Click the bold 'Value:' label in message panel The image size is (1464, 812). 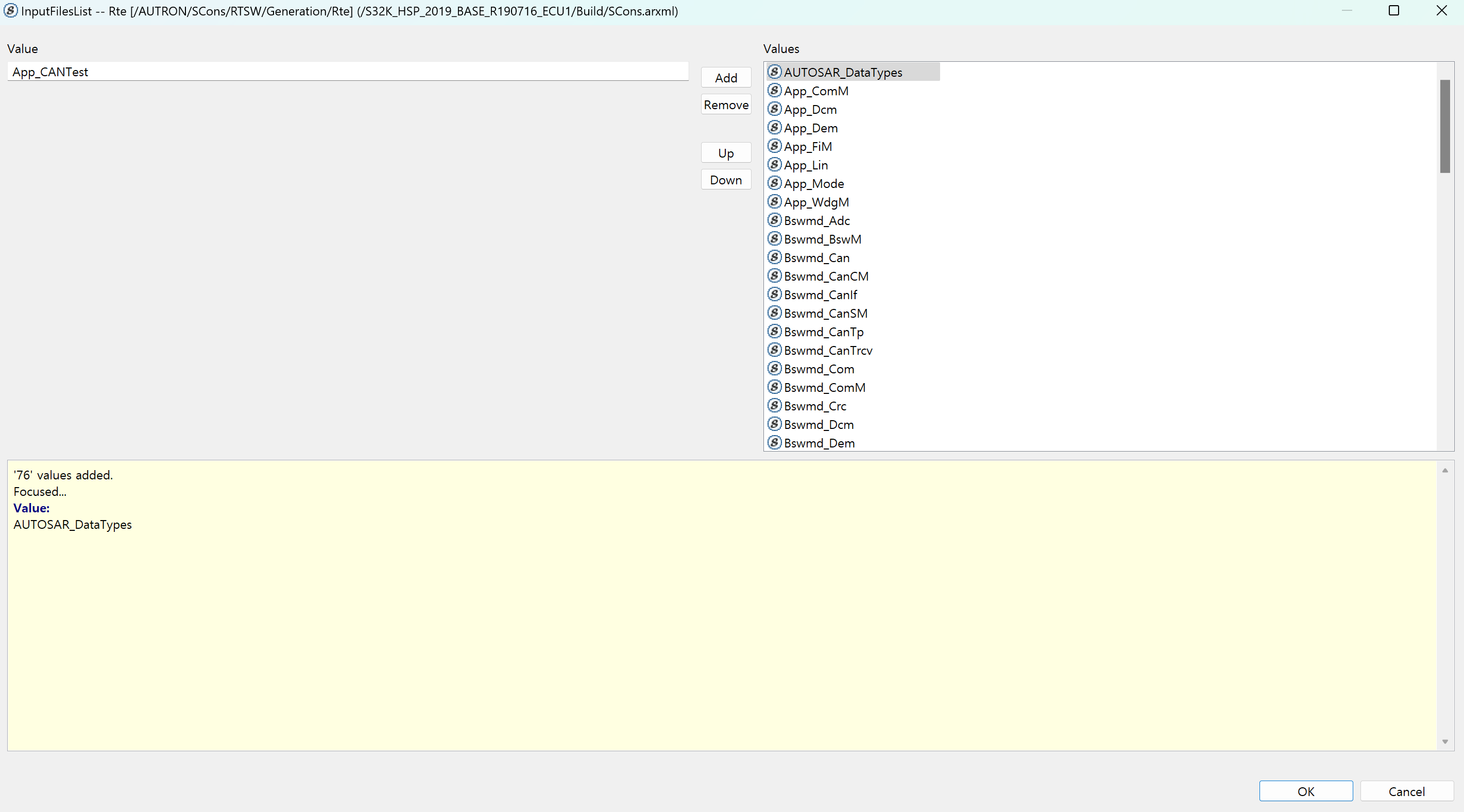(31, 508)
